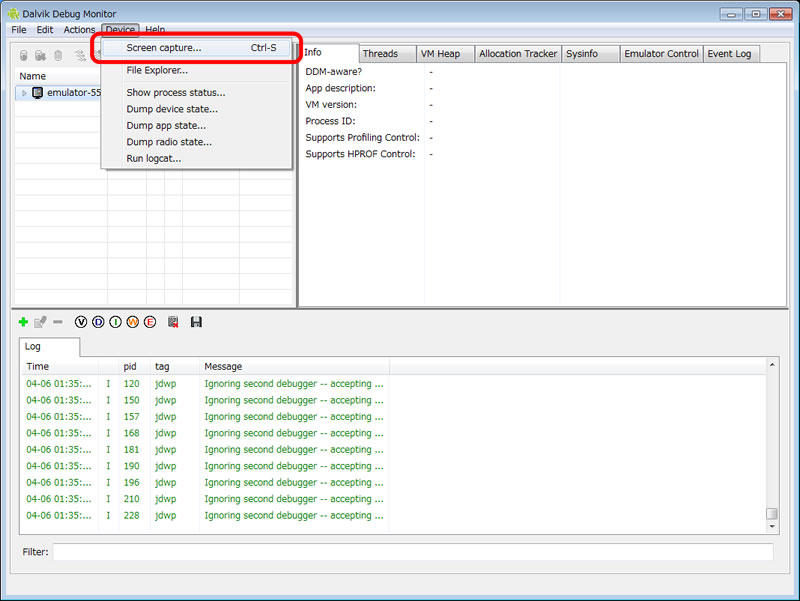Select Dump app state... menu entry

point(197,126)
